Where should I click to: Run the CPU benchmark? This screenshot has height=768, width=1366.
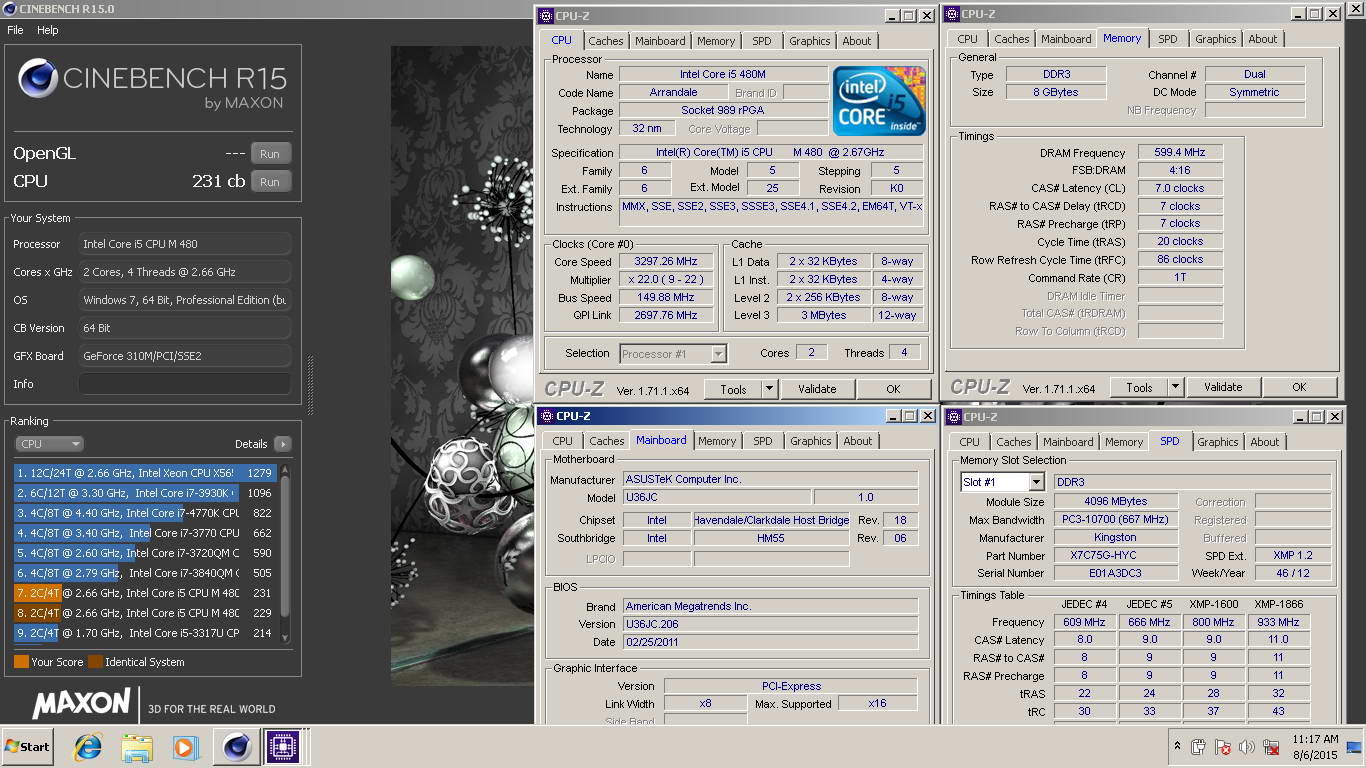[270, 182]
